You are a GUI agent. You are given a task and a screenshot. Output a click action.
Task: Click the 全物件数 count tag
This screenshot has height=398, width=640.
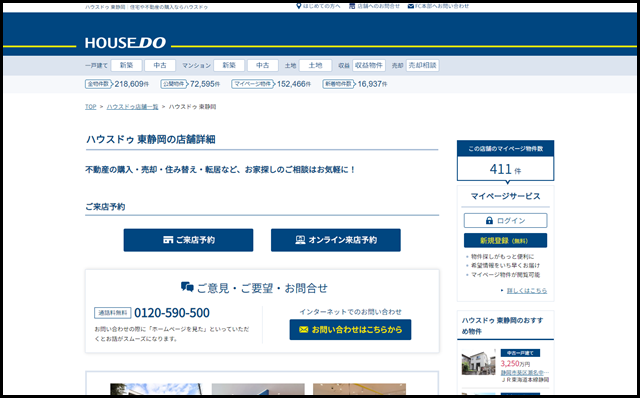coord(98,84)
